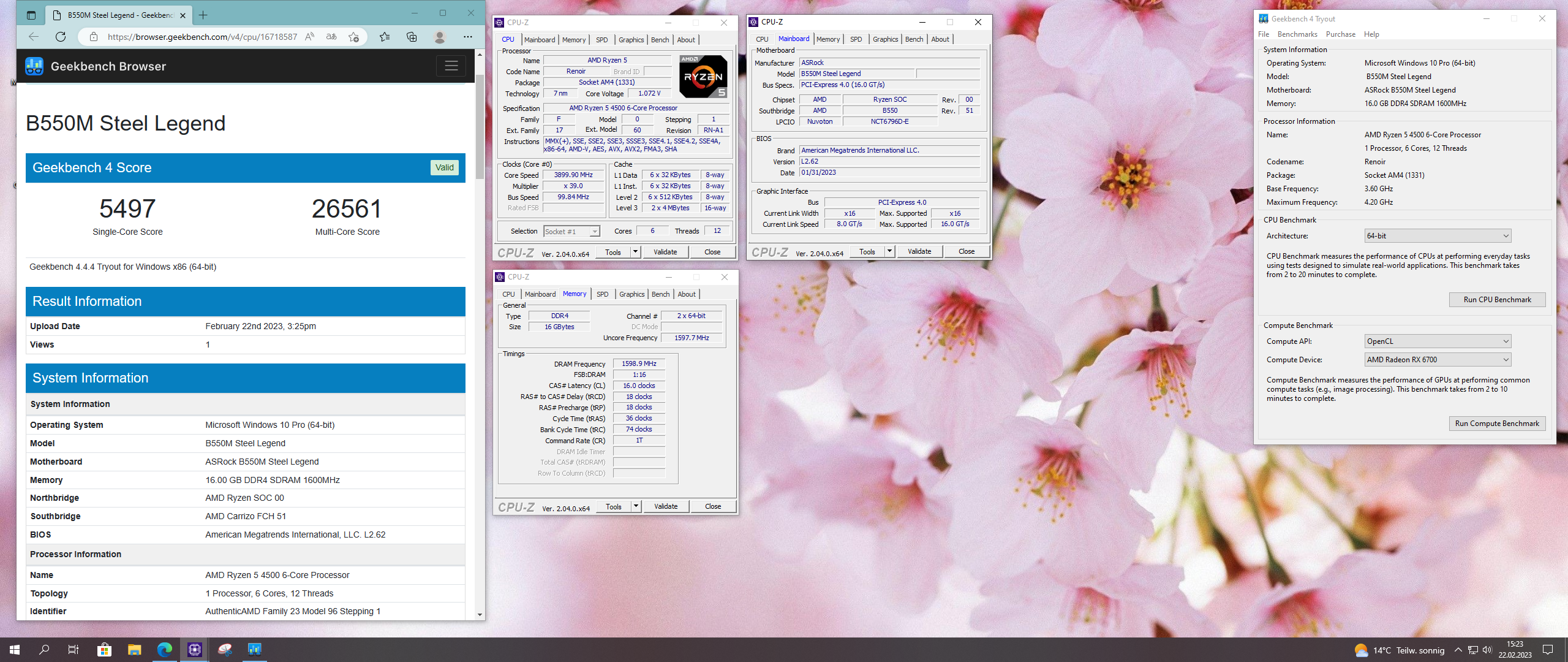The width and height of the screenshot is (1568, 662).
Task: Add this page to favorites star icon
Action: tap(353, 37)
